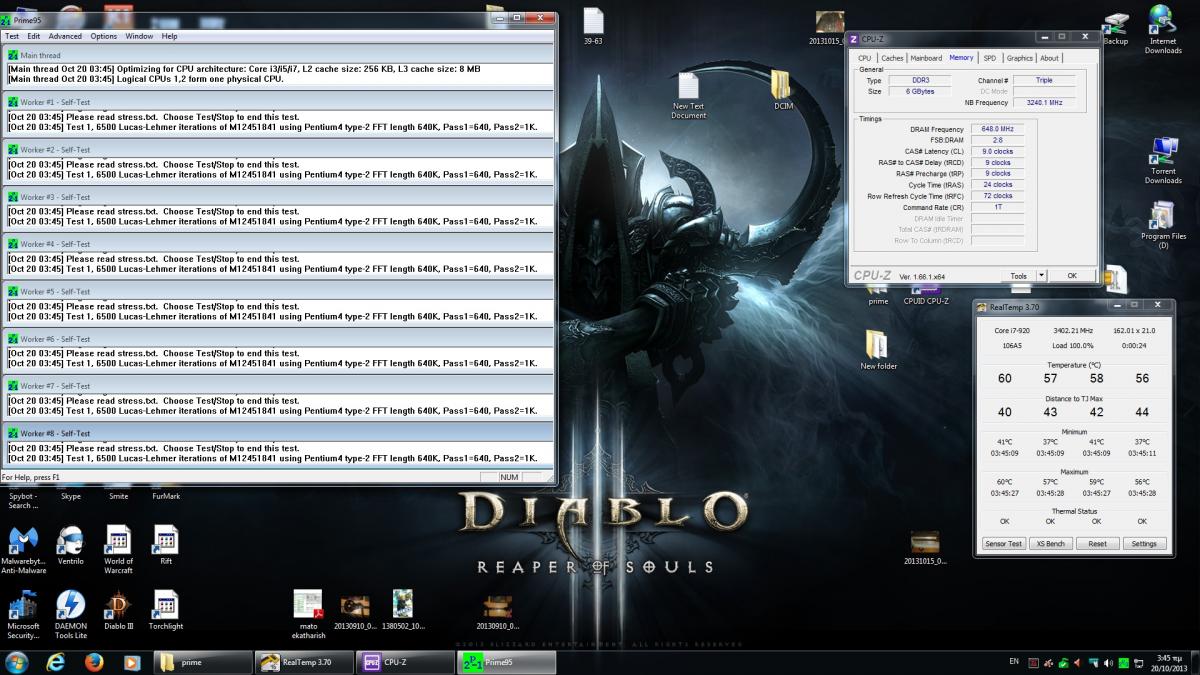Switch to the CPU tab in CPU-Z
This screenshot has width=1200, height=675.
865,58
